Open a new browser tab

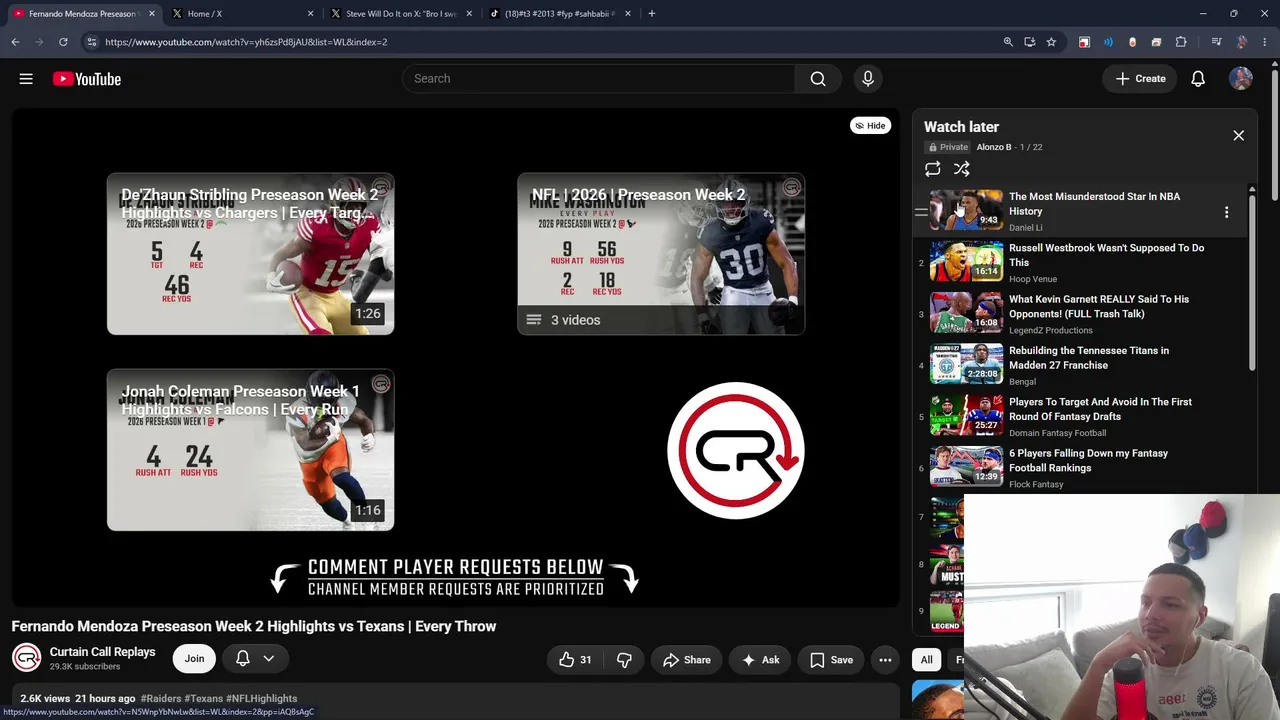652,14
